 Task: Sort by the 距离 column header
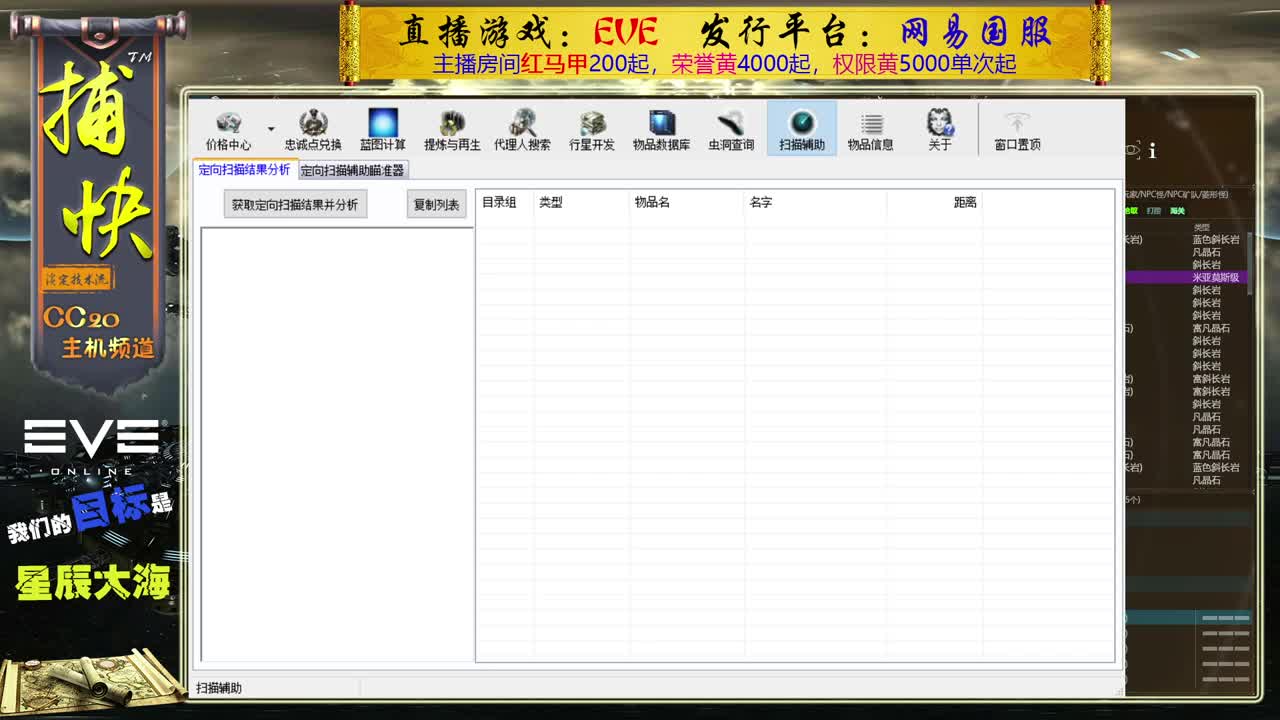point(934,202)
